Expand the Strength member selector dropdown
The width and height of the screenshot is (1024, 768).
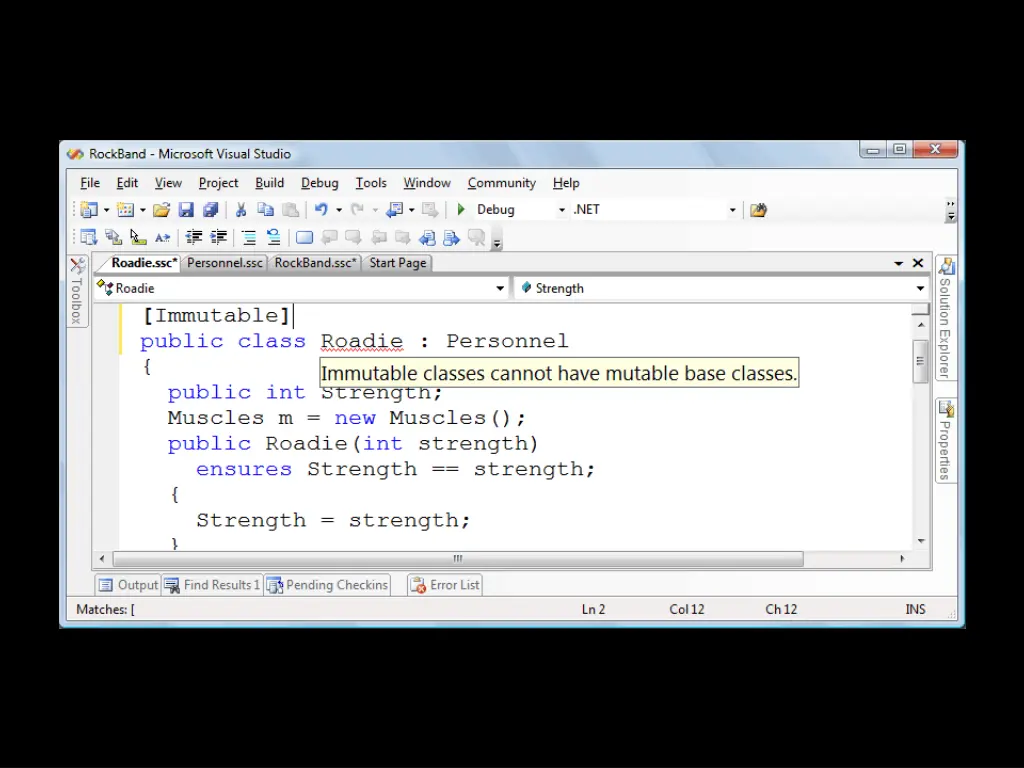920,288
